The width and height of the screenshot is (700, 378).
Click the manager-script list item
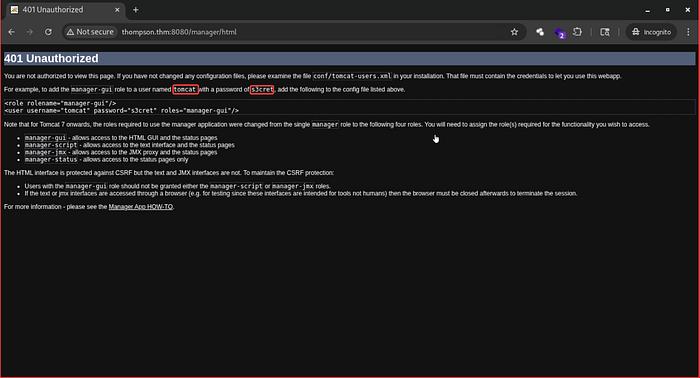(129, 145)
